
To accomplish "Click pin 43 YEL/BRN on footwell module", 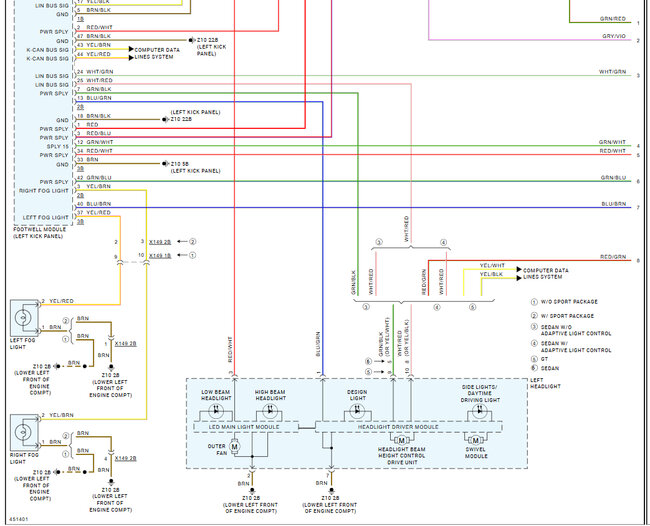I will click(94, 45).
